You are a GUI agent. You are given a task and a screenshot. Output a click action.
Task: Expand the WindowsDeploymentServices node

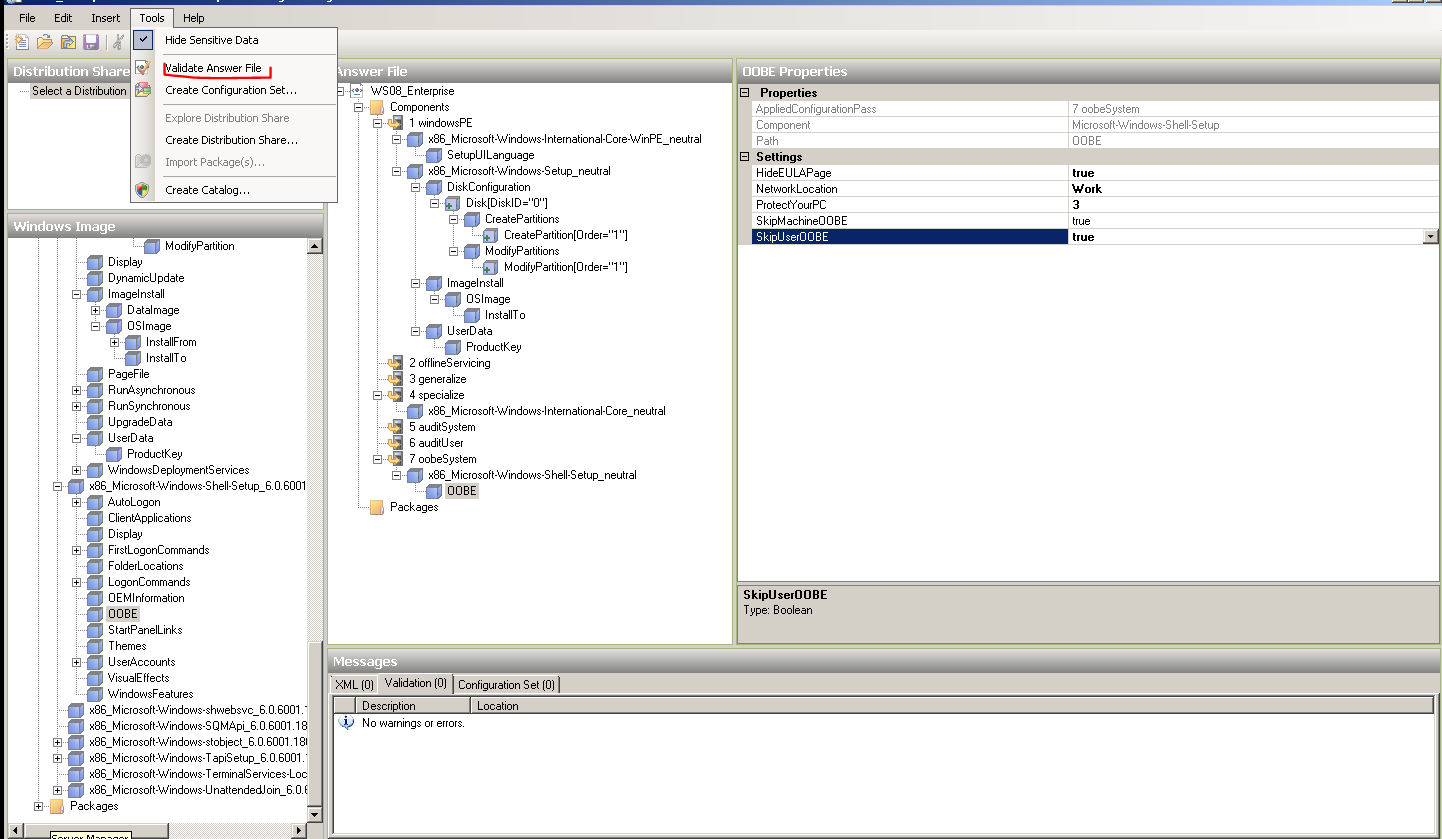(77, 470)
